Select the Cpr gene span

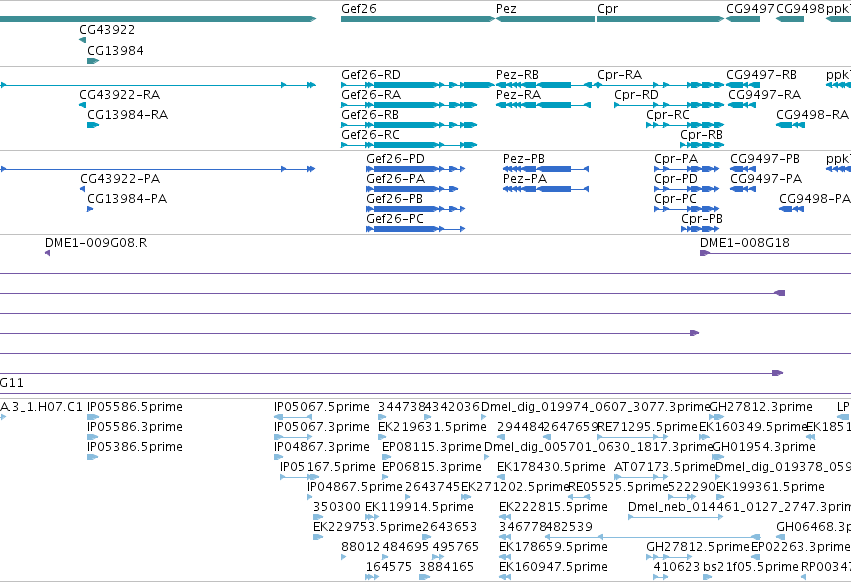coord(660,19)
